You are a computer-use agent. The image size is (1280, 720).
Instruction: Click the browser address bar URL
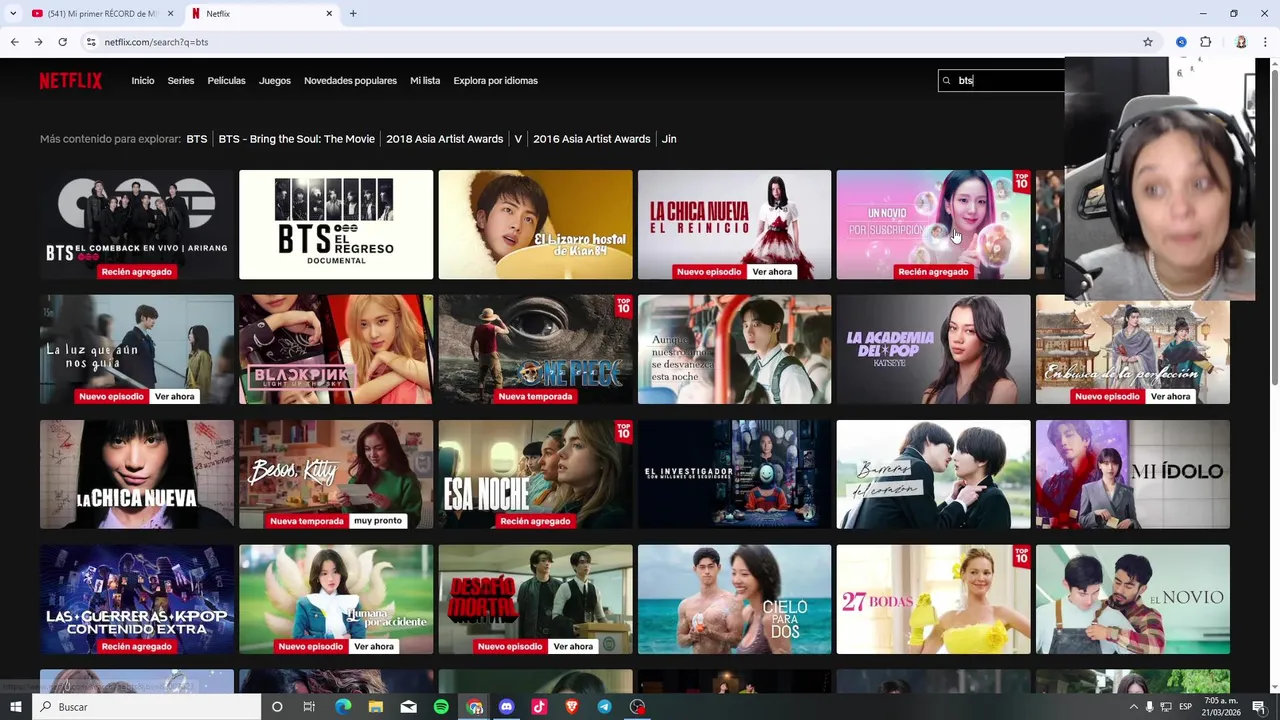point(156,42)
